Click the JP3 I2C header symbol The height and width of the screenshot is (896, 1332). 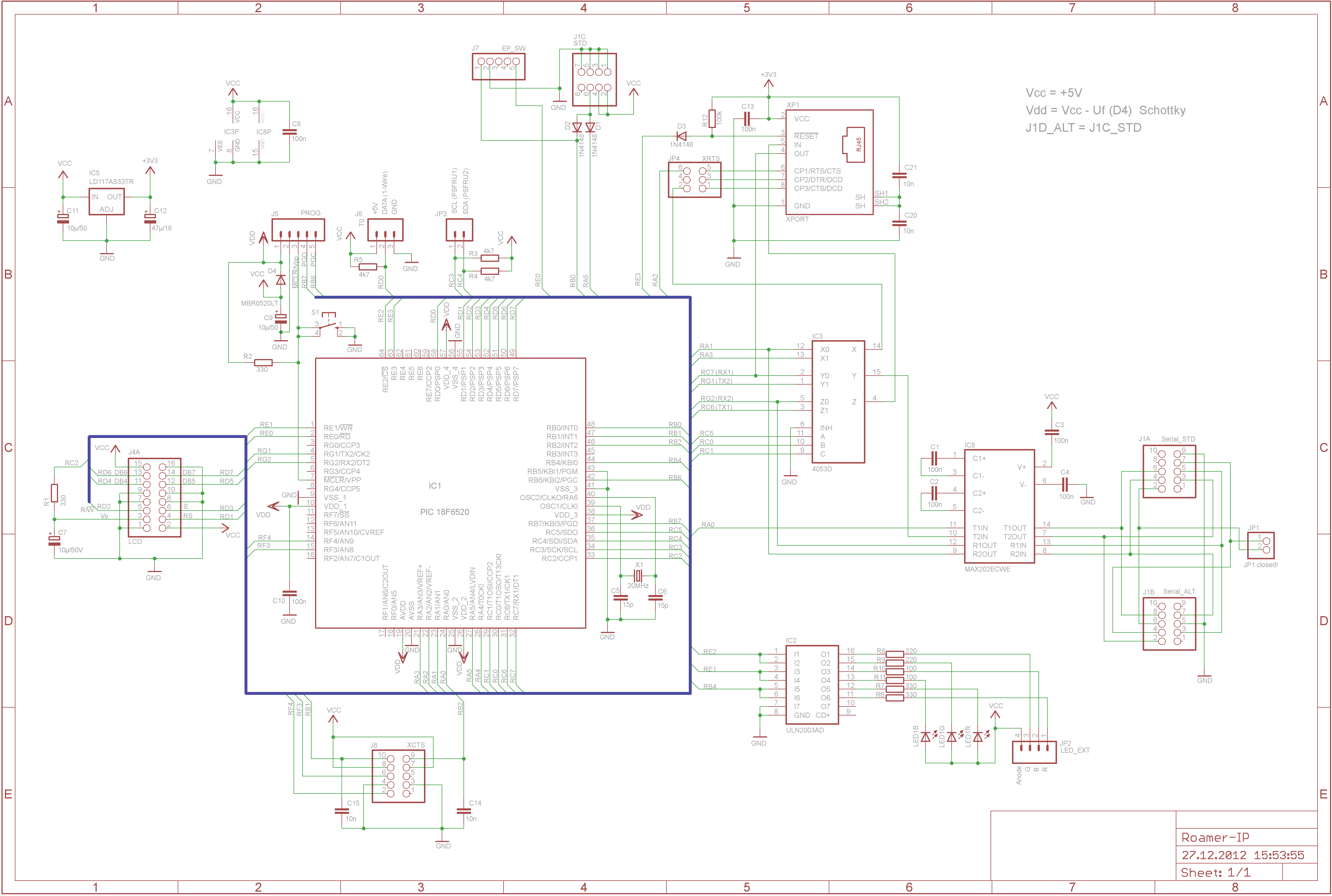pyautogui.click(x=459, y=230)
